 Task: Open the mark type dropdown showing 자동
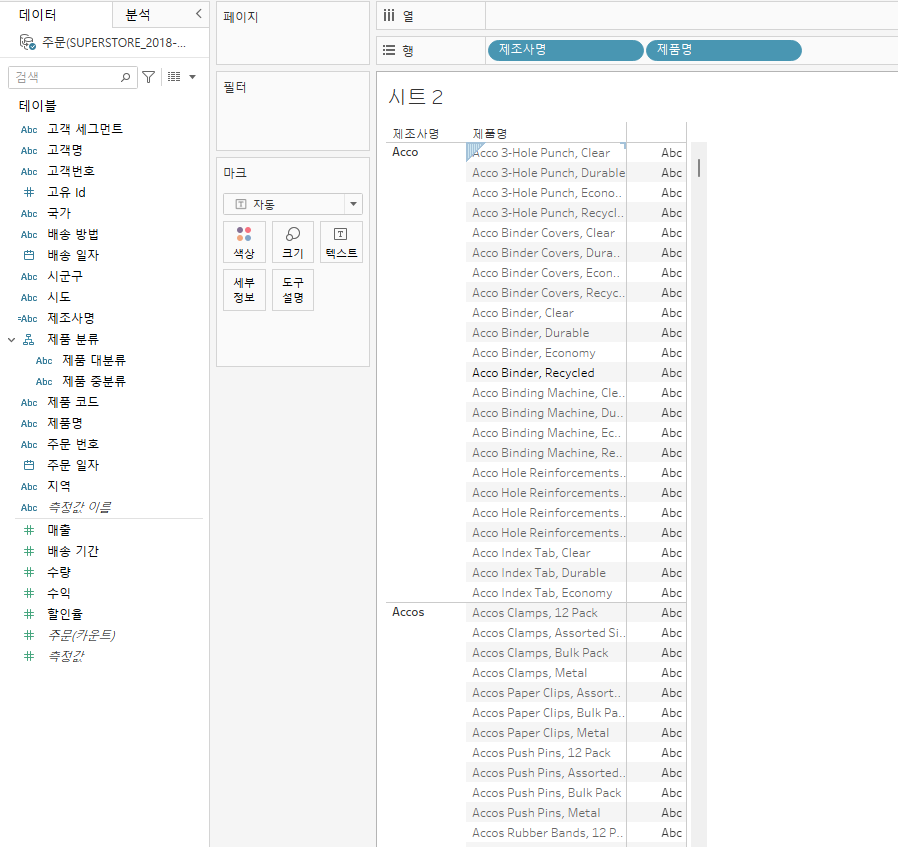click(293, 204)
